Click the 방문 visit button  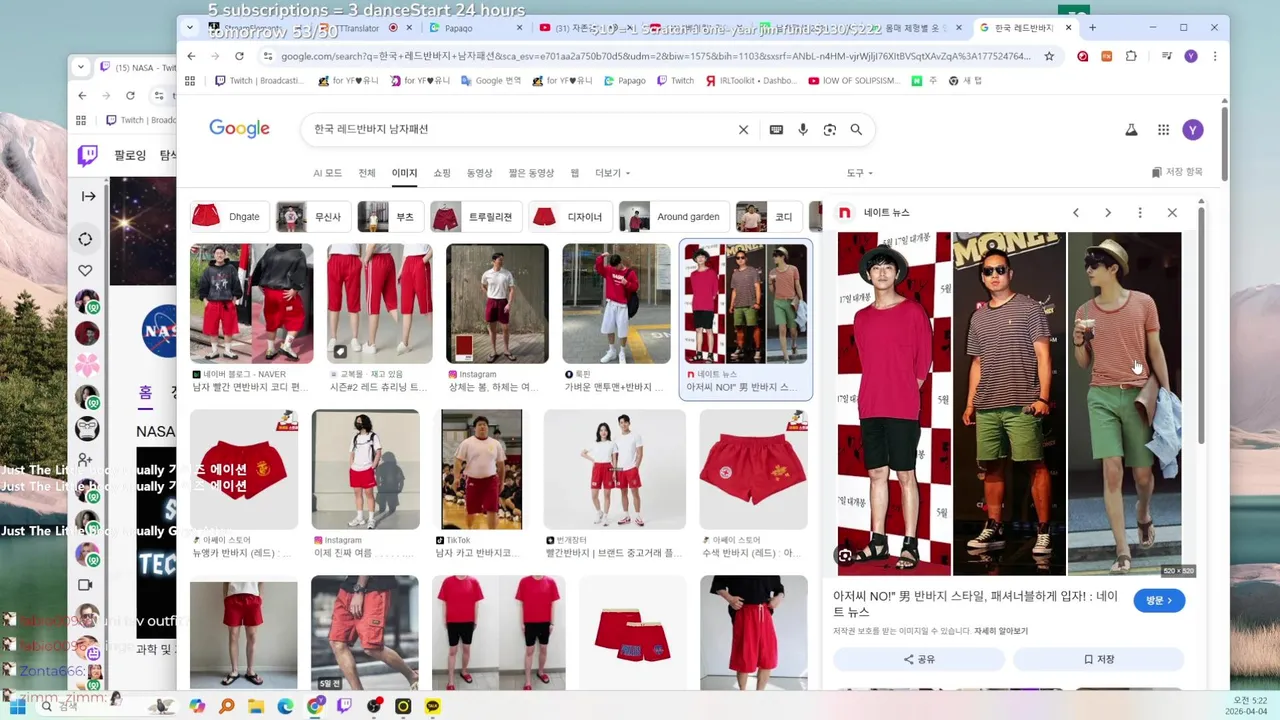point(1159,600)
